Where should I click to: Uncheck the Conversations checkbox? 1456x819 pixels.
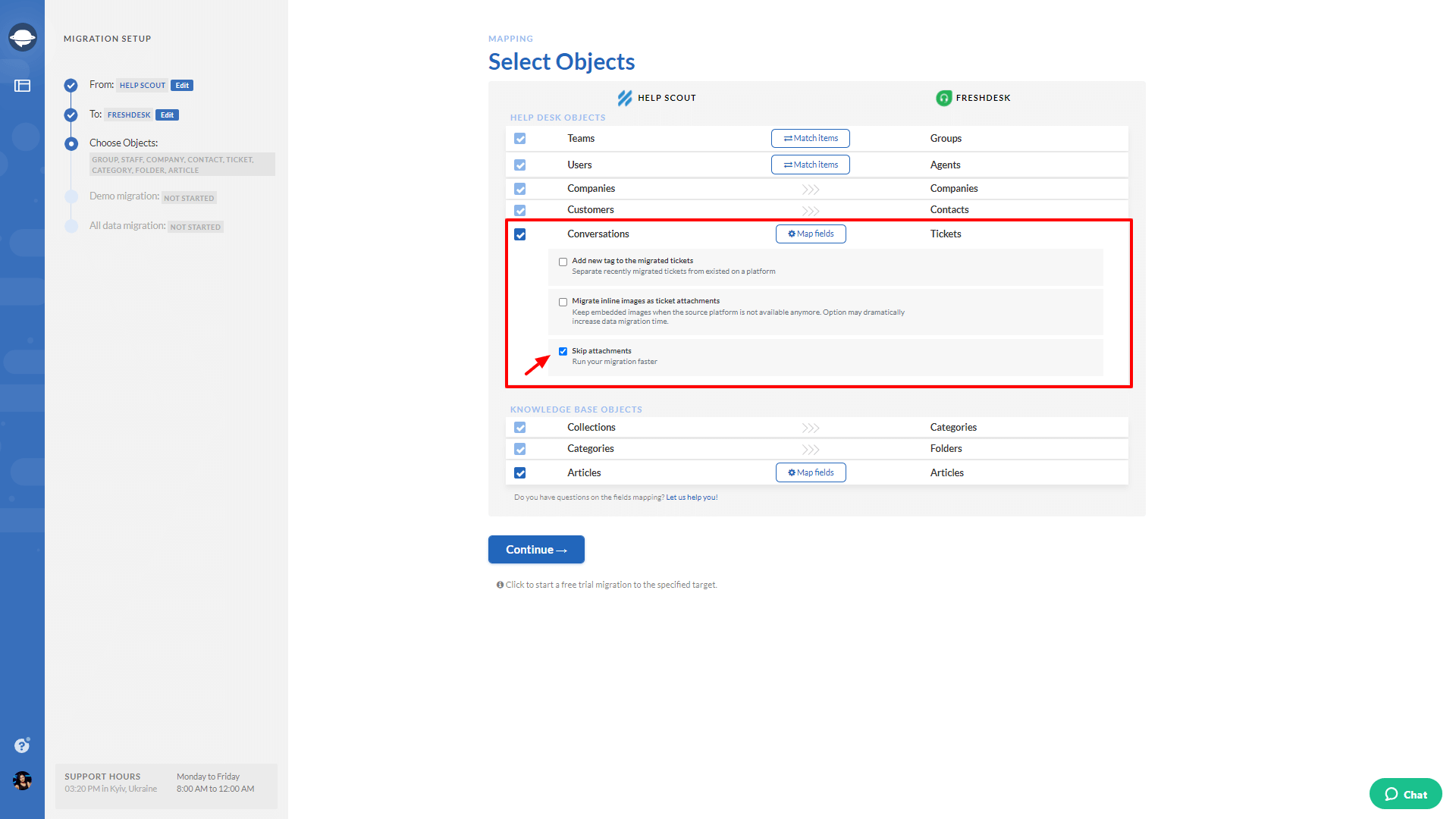[x=520, y=234]
